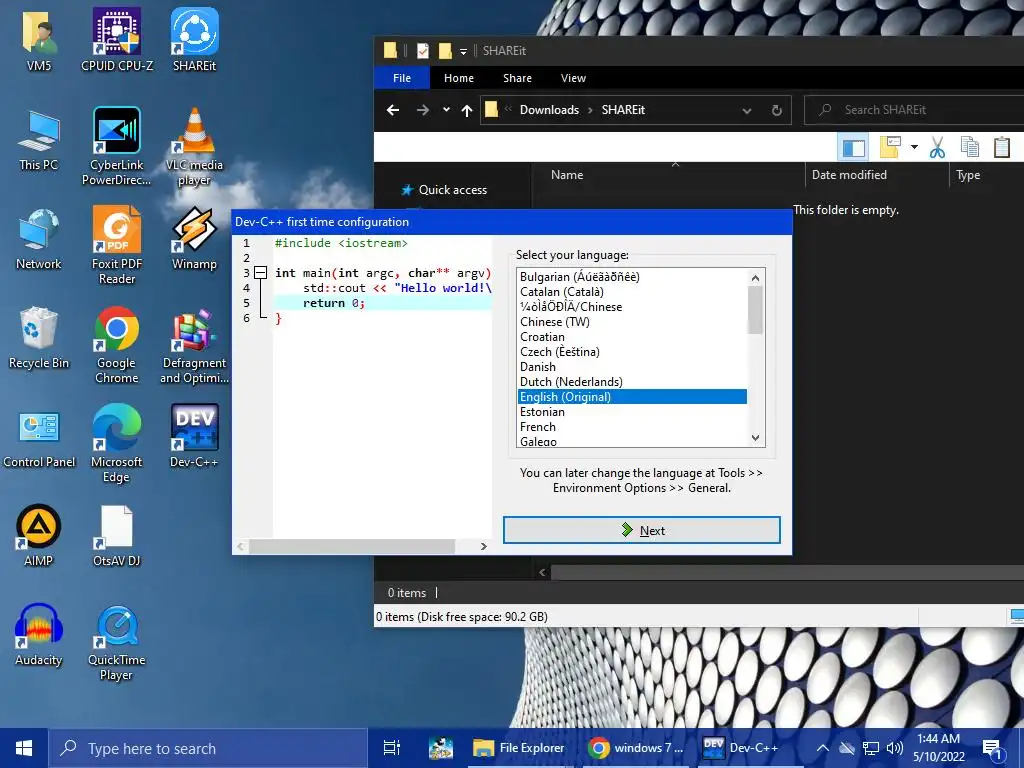Open the File tab in File Explorer
The height and width of the screenshot is (768, 1024).
pyautogui.click(x=402, y=78)
